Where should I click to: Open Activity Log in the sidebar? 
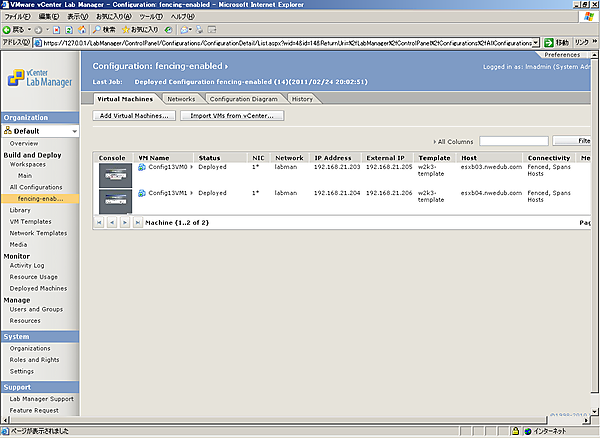click(x=27, y=266)
